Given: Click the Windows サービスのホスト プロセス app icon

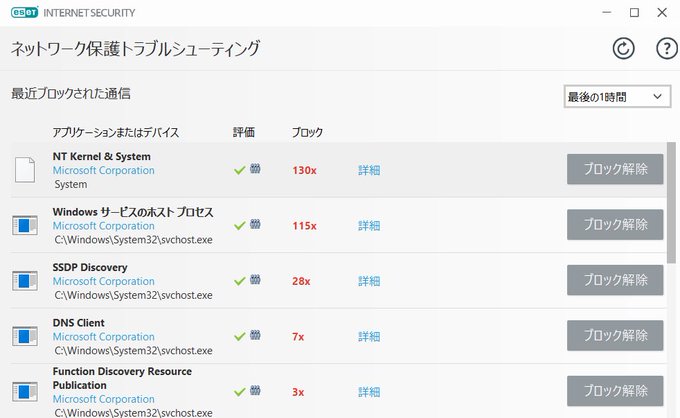Looking at the screenshot, I should tap(25, 225).
